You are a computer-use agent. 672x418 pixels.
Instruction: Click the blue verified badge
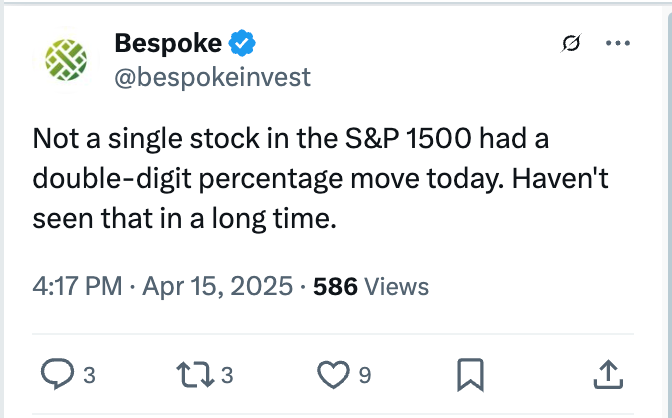point(242,43)
